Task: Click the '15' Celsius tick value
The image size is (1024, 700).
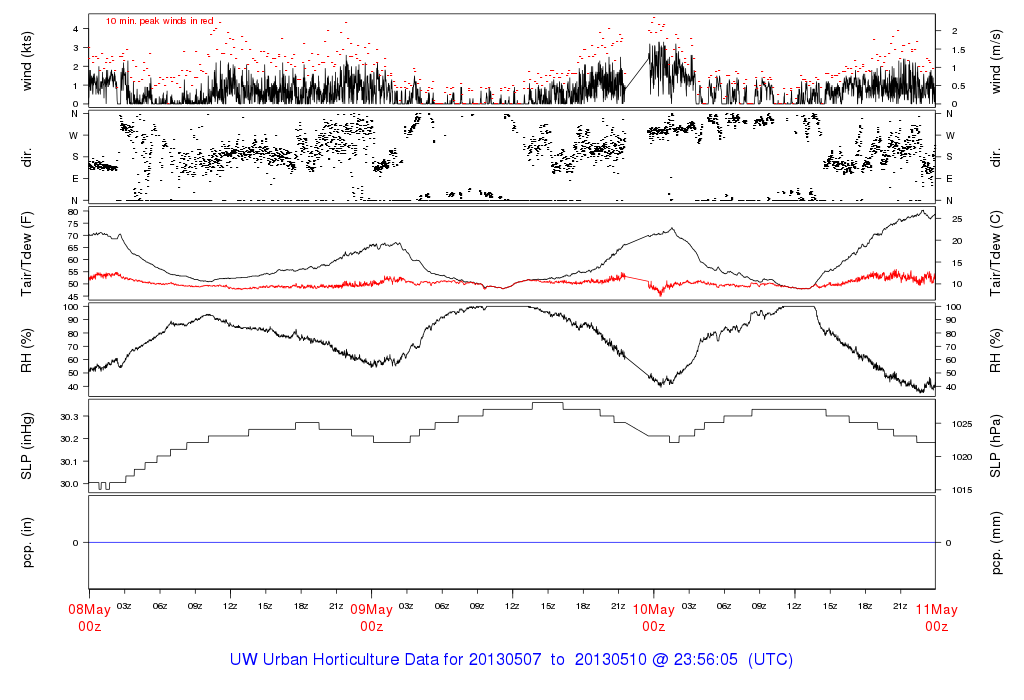Action: tap(957, 263)
